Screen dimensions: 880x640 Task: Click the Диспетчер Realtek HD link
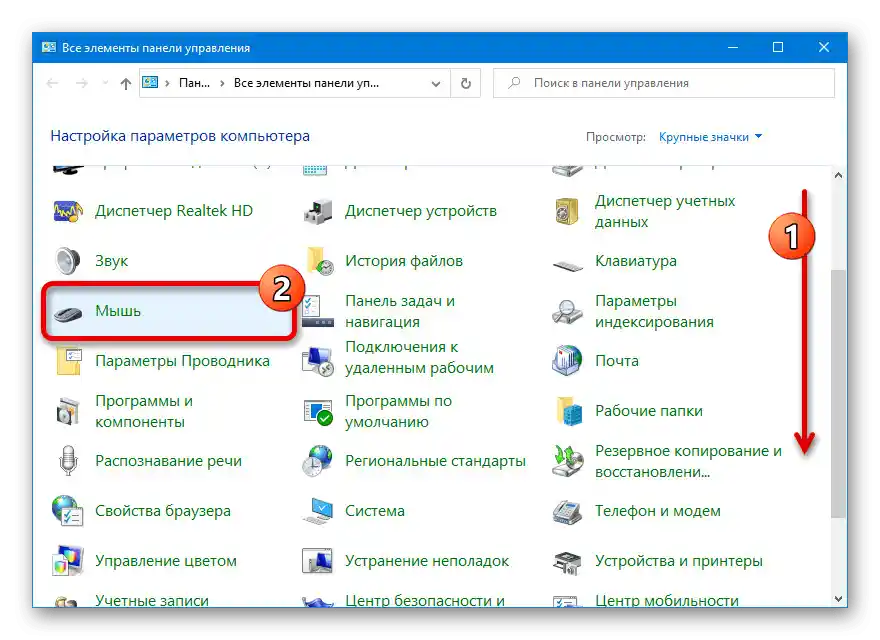click(174, 211)
